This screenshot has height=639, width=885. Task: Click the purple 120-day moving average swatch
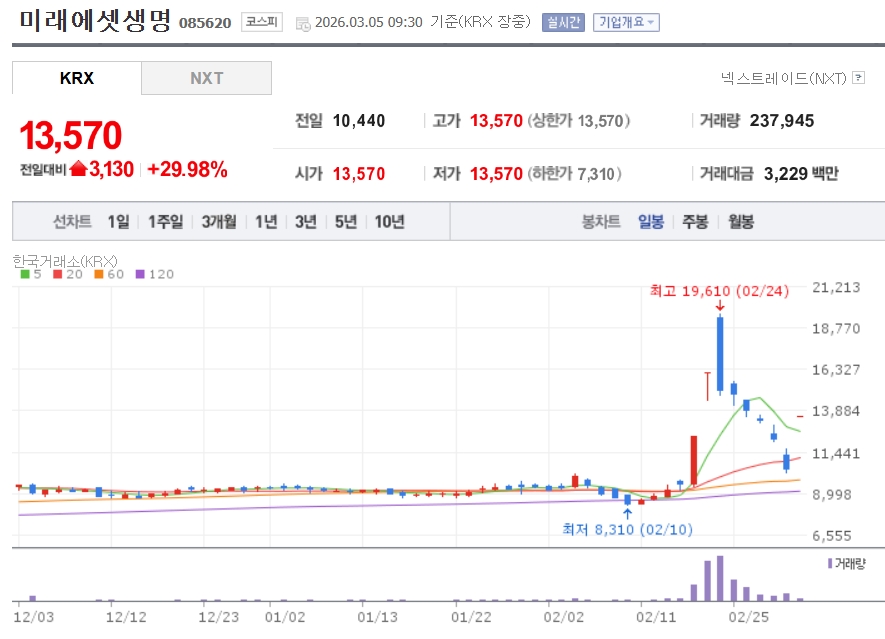[140, 274]
